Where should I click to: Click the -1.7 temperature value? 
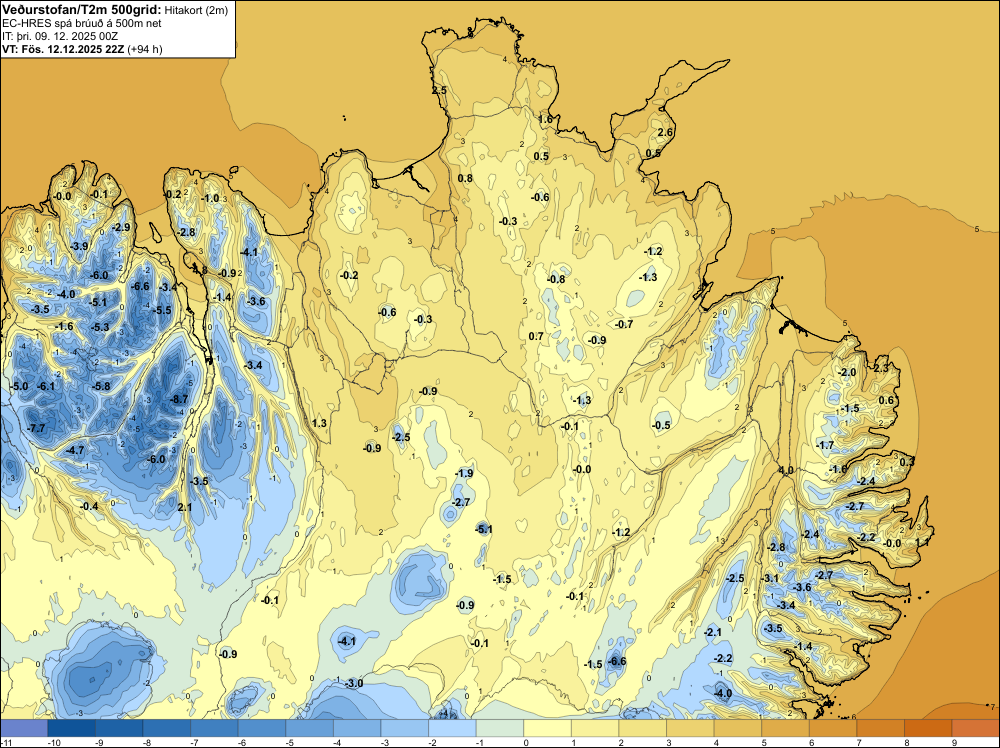point(825,445)
